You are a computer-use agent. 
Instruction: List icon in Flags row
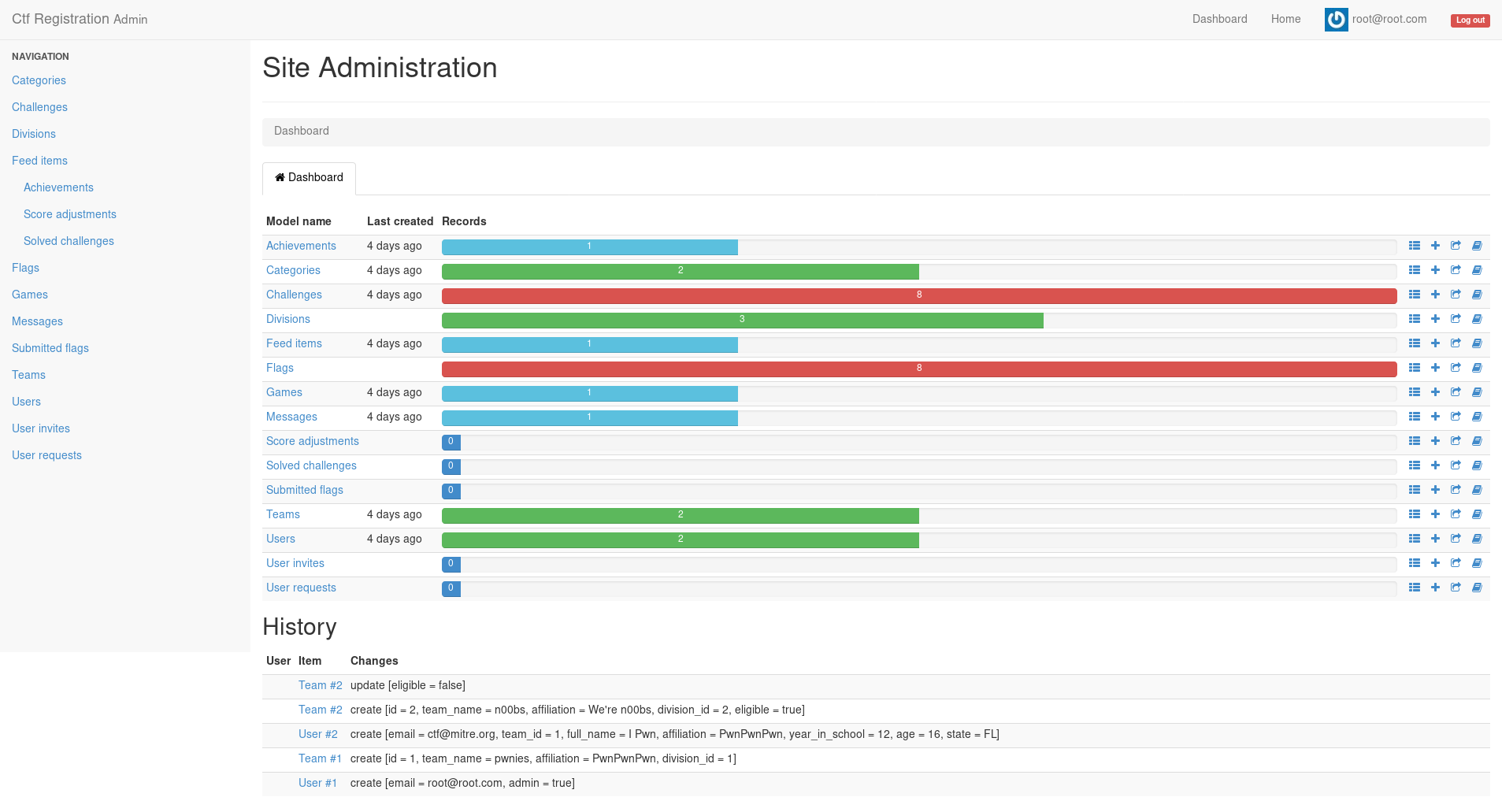coord(1415,368)
